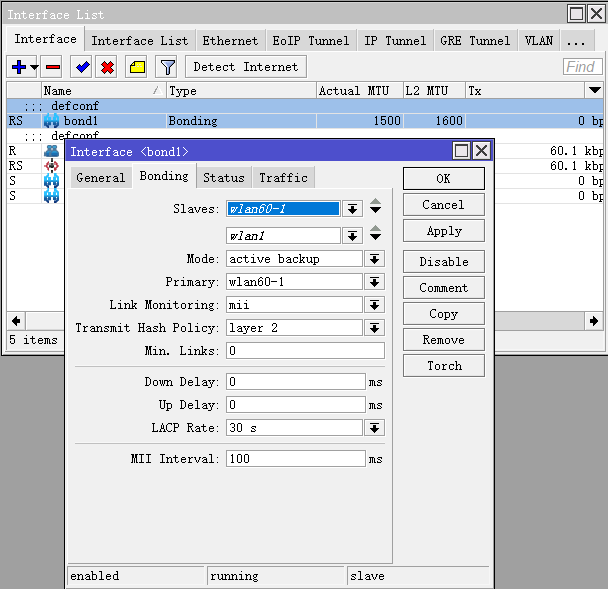Viewport: 608px width, 589px height.
Task: Click the Torch button
Action: (x=444, y=366)
